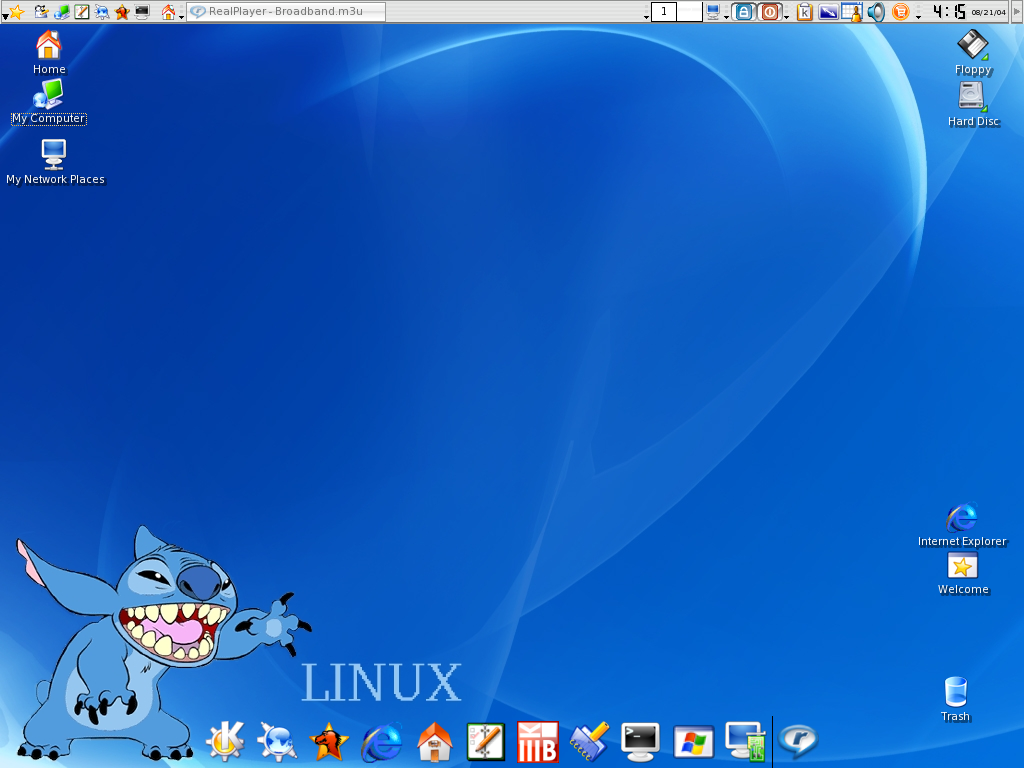Screen dimensions: 1024x768
Task: Click the blue lock session button
Action: pos(744,11)
